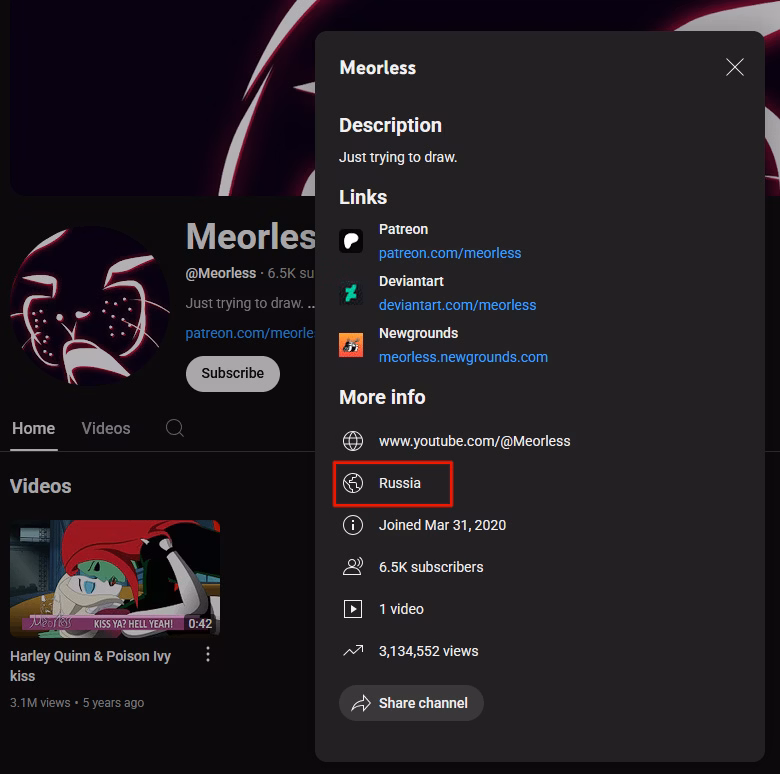The width and height of the screenshot is (780, 774).
Task: Click the 1 video text
Action: [x=401, y=609]
